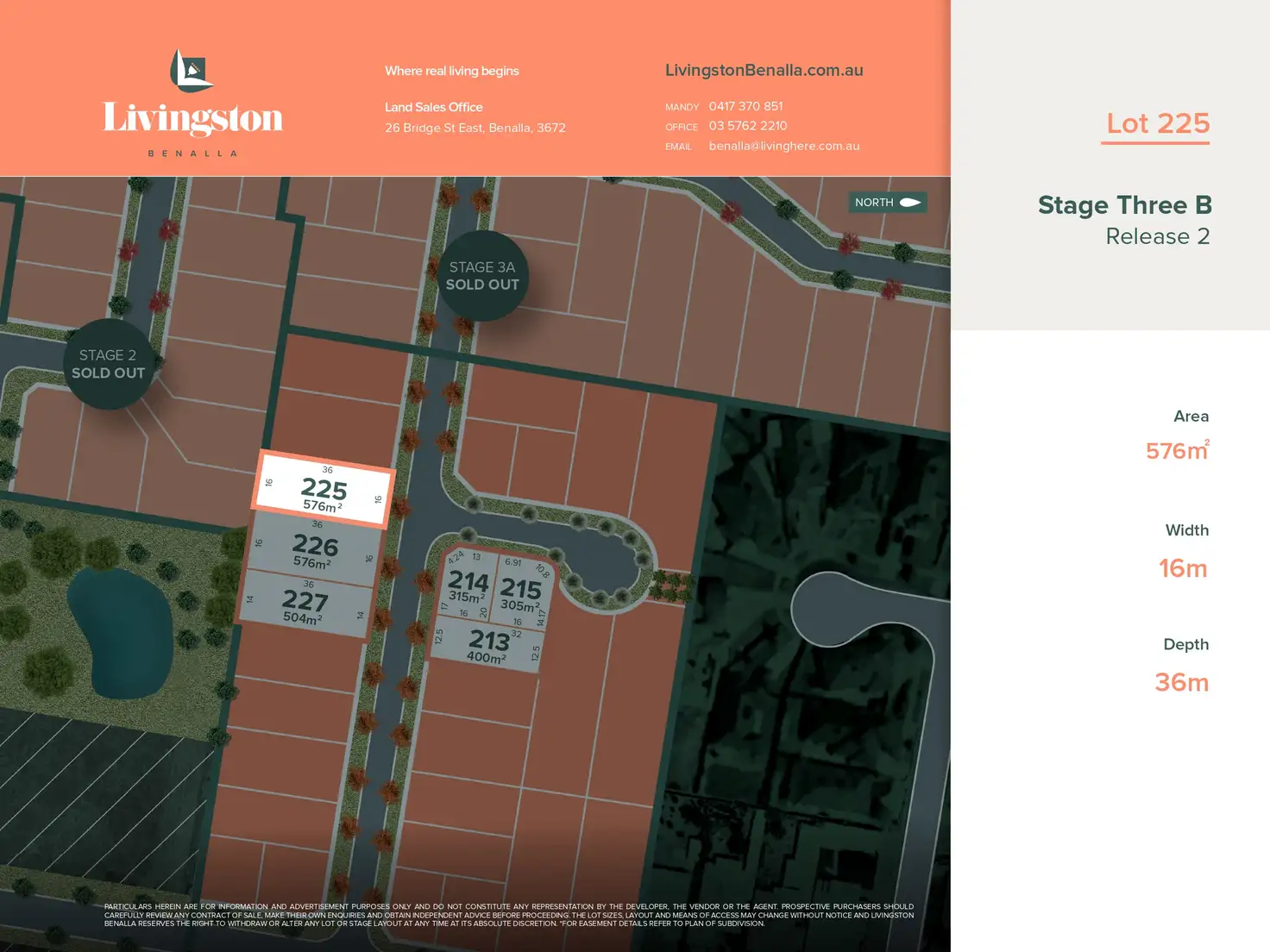
Task: Click the office phone number 03 5762 2210
Action: click(747, 126)
